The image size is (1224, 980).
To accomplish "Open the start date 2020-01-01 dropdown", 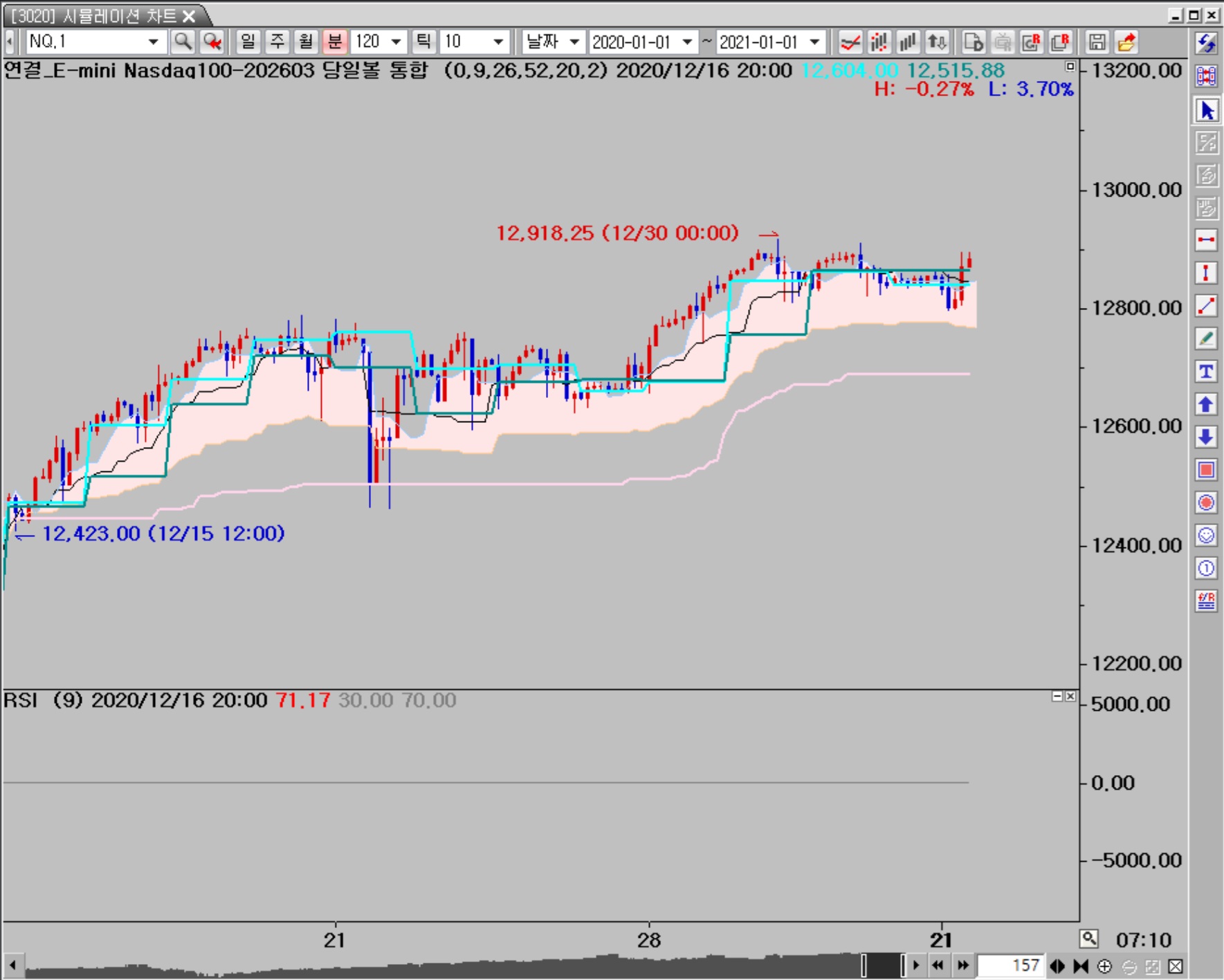I will click(686, 42).
